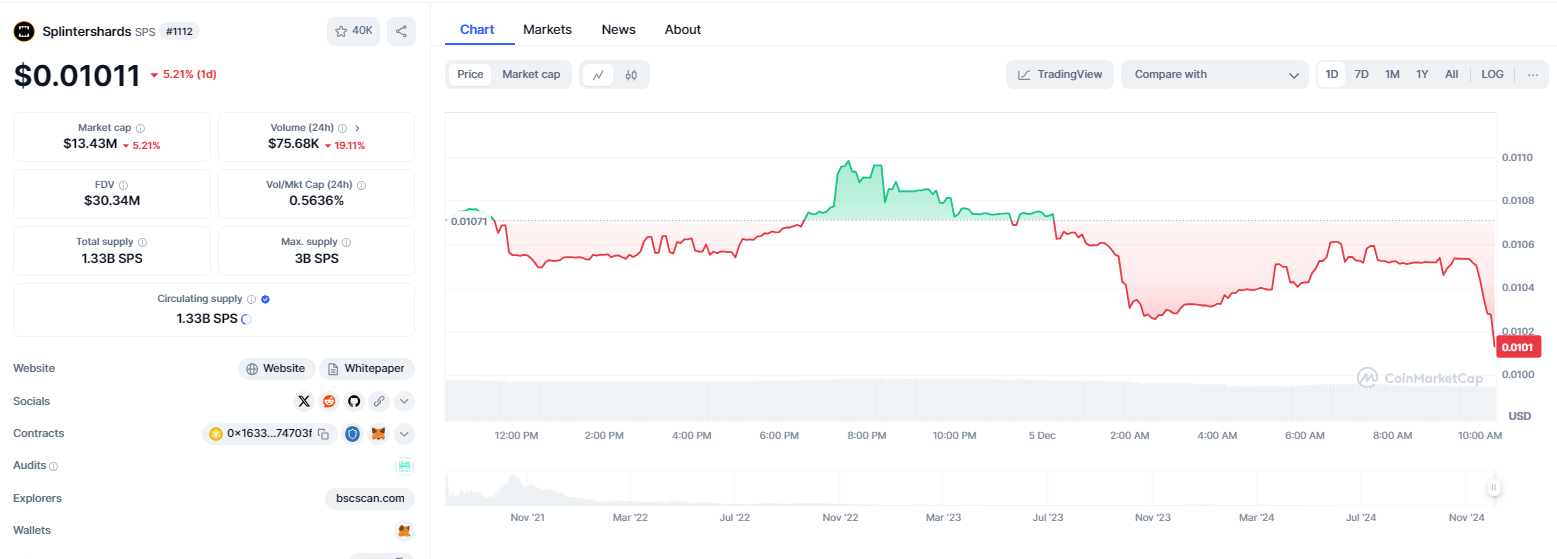This screenshot has height=559, width=1557.
Task: Click the verified badge by Circulating supply
Action: 265,299
